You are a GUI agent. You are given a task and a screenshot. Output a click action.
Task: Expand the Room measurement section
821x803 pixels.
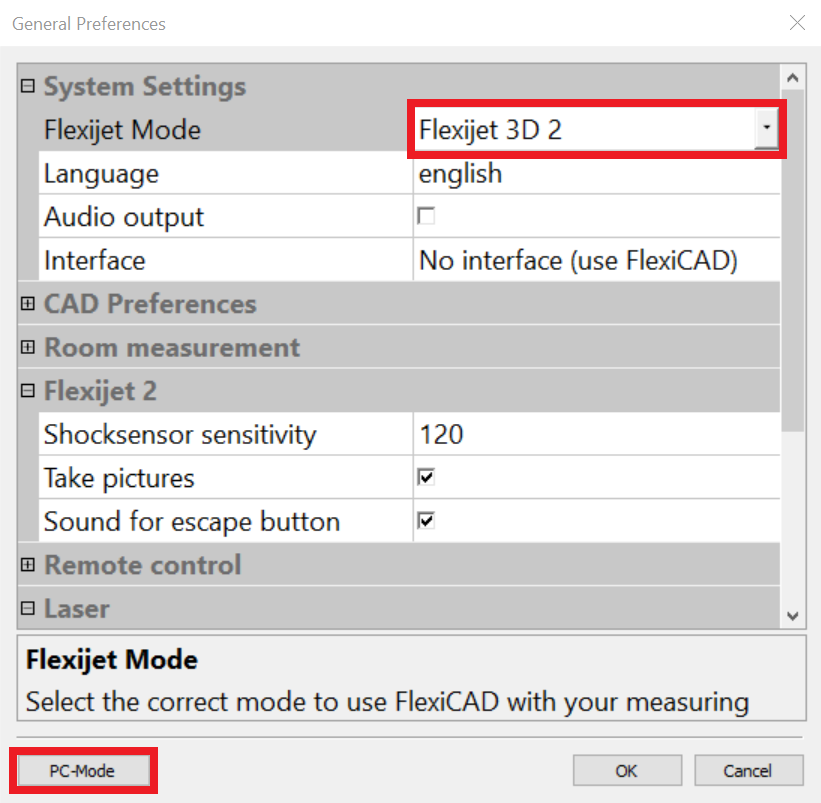(x=28, y=348)
